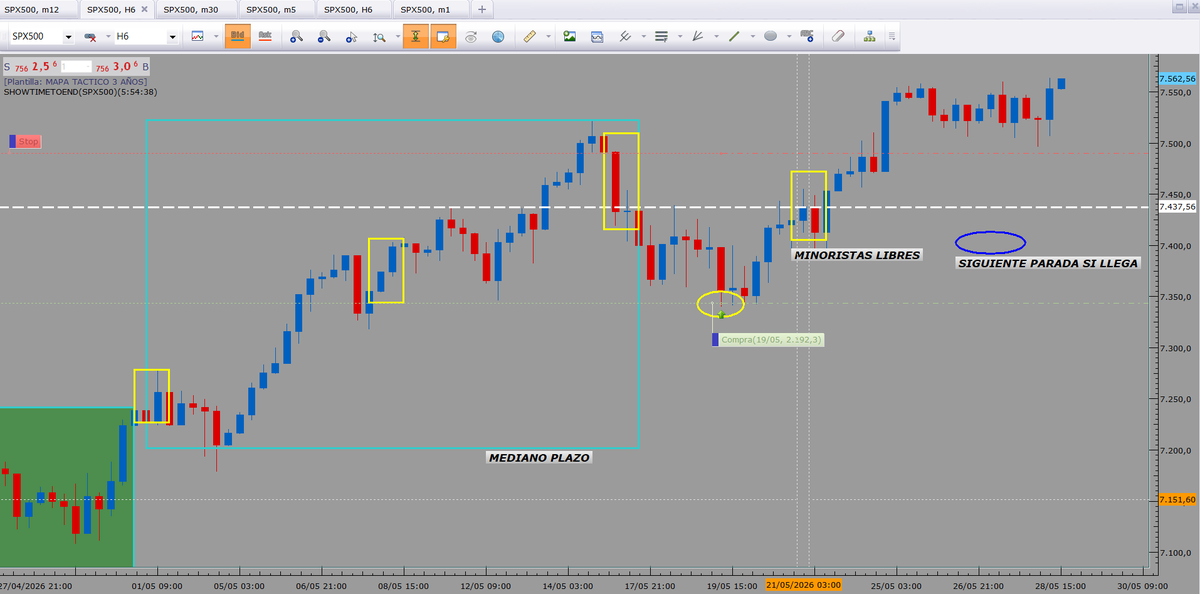Expand the ellipse shape dropdown arrow
Image resolution: width=1200 pixels, height=594 pixels.
pos(788,37)
